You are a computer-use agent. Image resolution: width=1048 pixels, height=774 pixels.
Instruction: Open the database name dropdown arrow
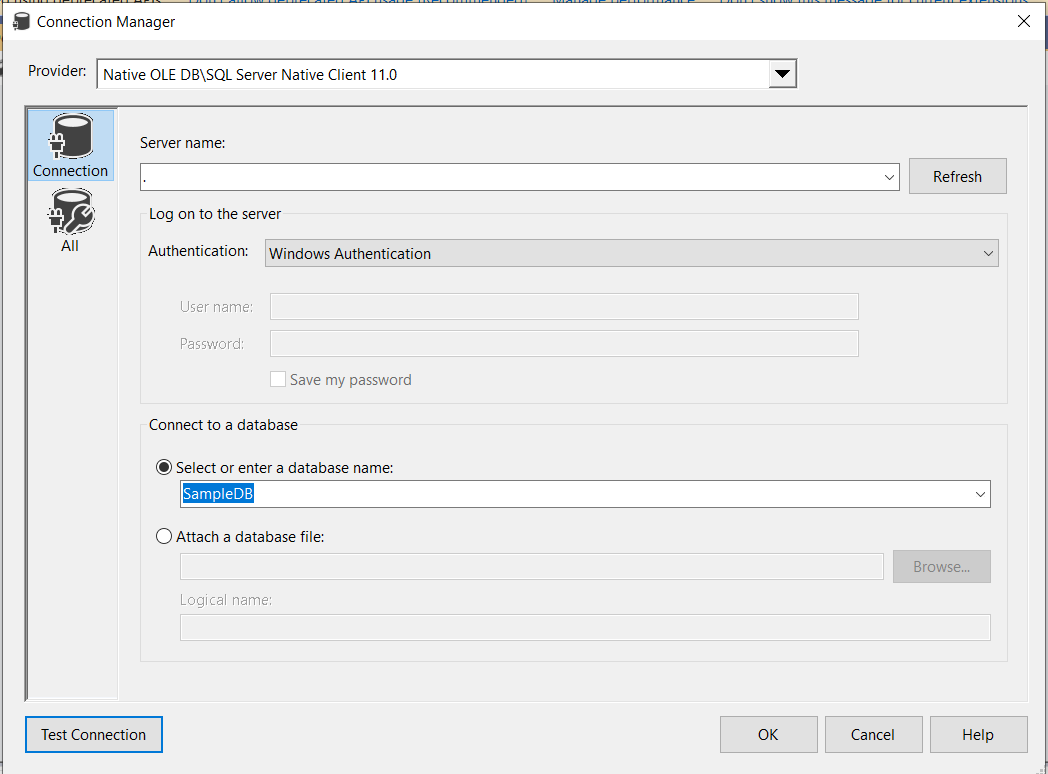click(979, 494)
